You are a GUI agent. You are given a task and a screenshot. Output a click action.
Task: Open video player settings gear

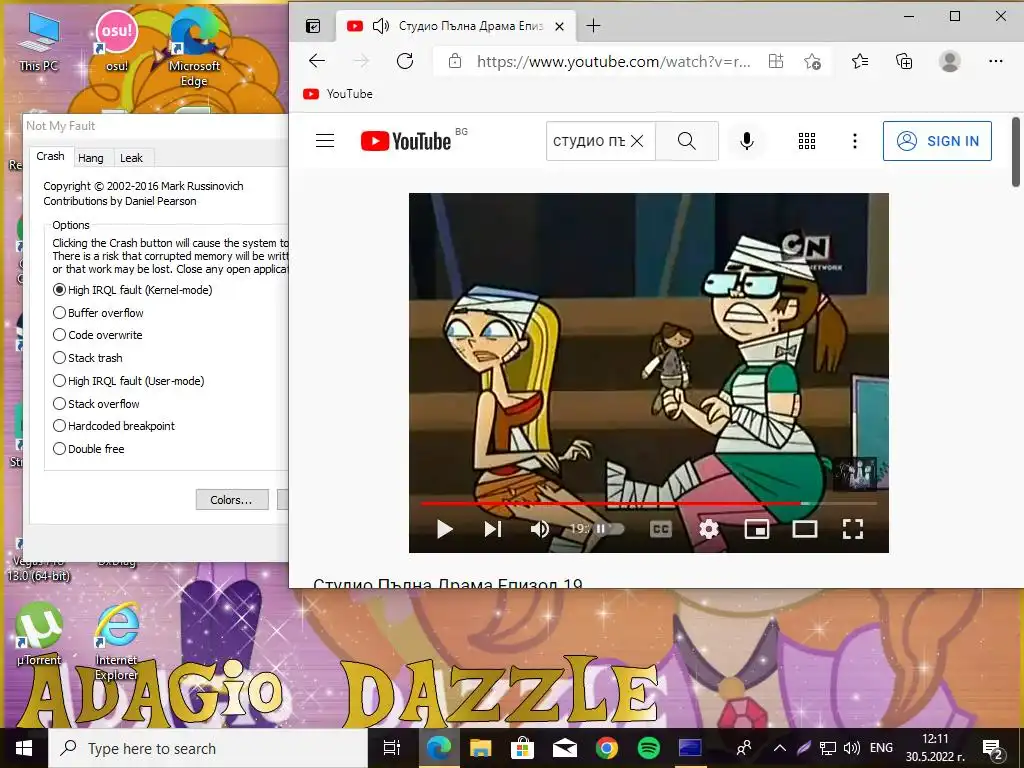pos(709,529)
